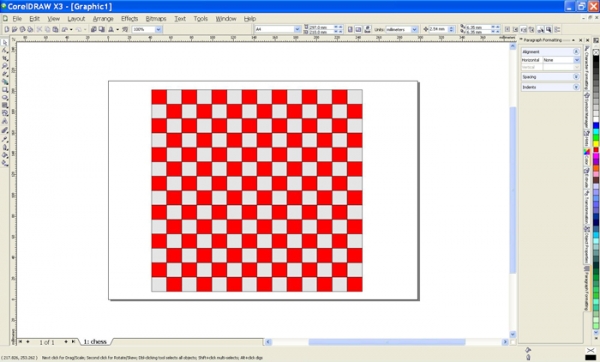Open the Application Launcher icon
Screen dimensions: 600x362
111,29
